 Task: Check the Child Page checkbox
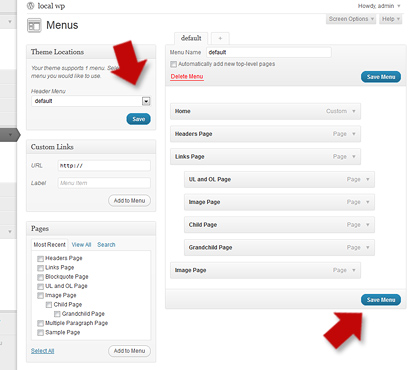coord(49,305)
